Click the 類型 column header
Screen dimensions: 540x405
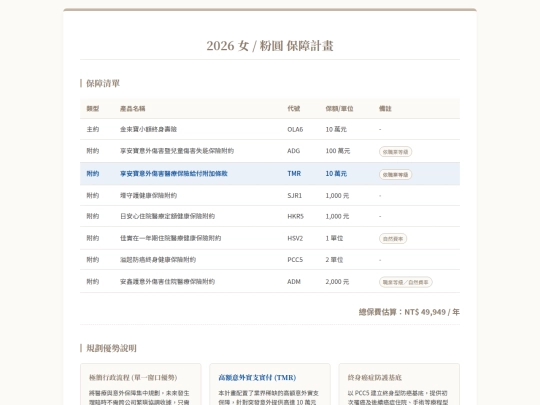click(x=93, y=108)
